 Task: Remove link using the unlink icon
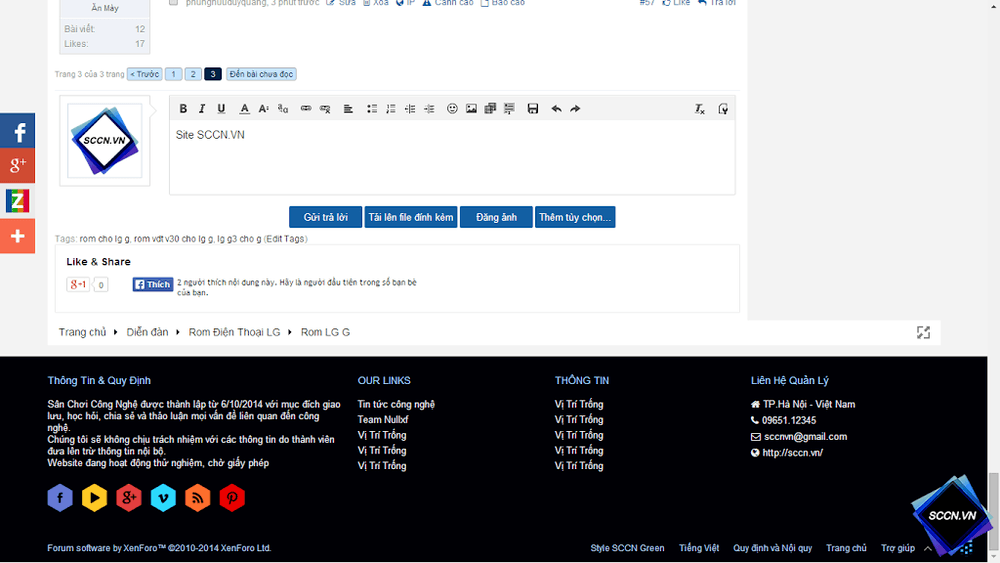325,109
